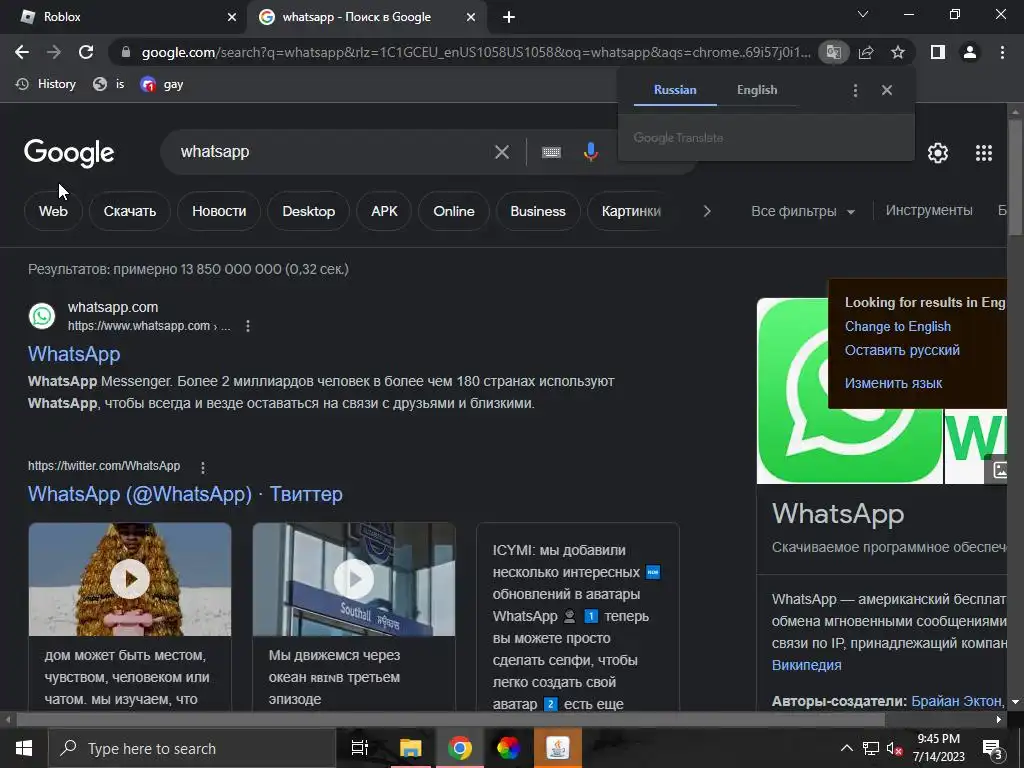Click the horizontal scrollbar
The image size is (1024, 768).
click(x=451, y=720)
